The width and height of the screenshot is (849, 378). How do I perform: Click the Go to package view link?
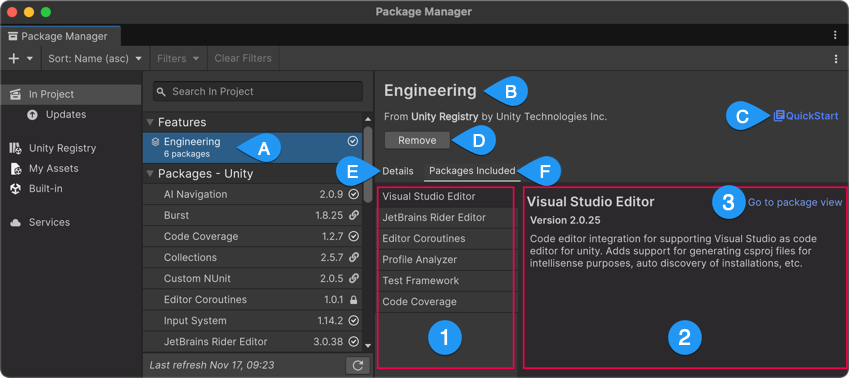click(795, 203)
